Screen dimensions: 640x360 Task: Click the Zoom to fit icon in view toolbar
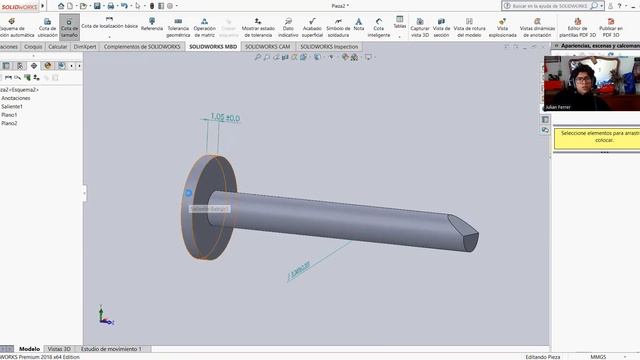pos(258,57)
